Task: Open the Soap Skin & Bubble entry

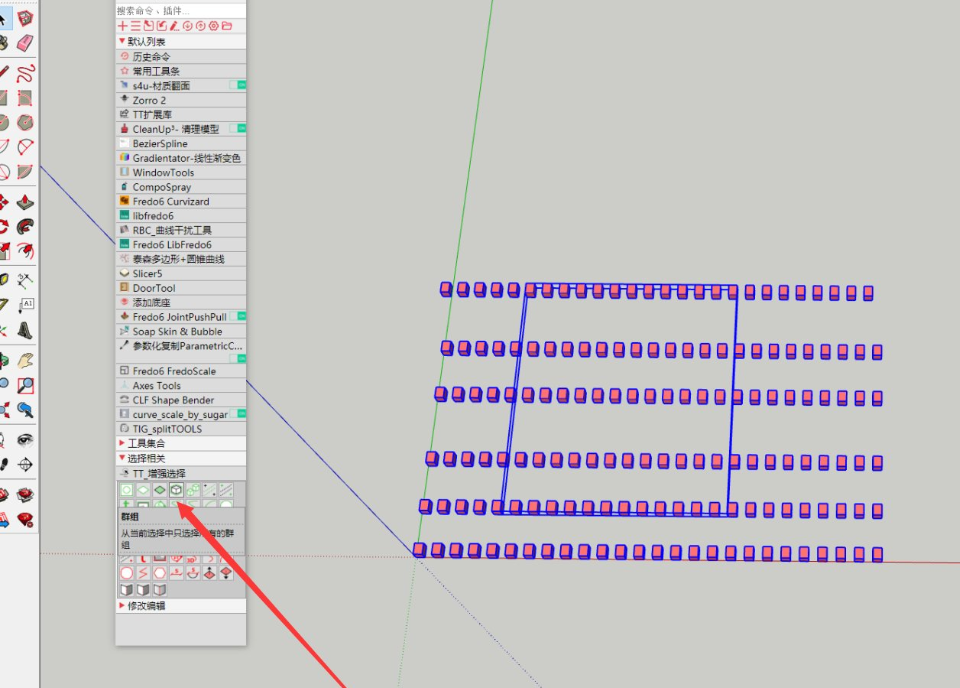Action: point(181,331)
